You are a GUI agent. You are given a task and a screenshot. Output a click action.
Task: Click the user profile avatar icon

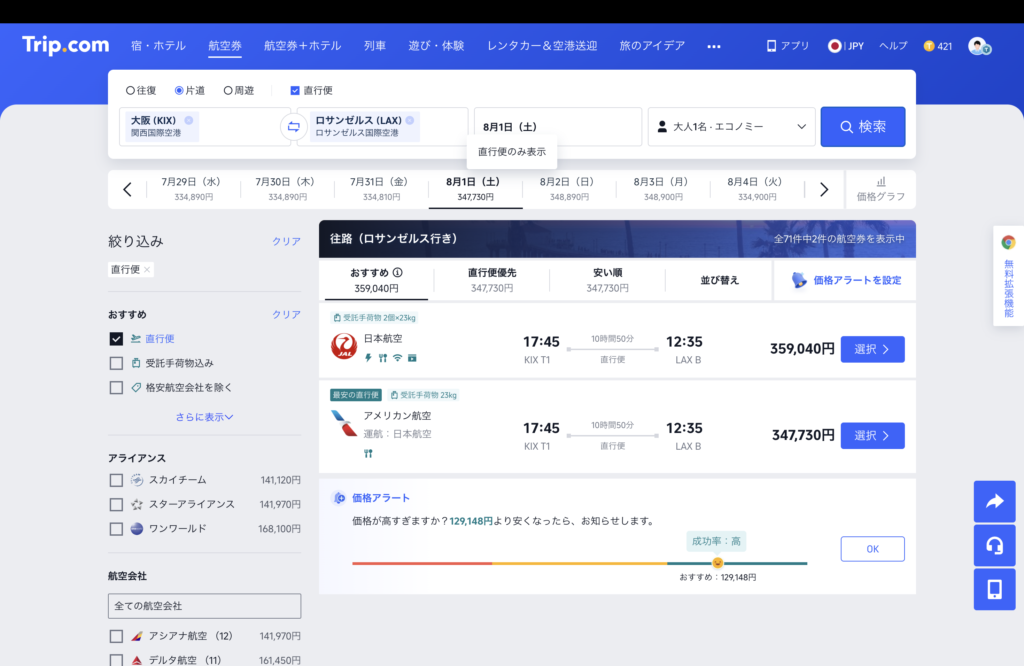pyautogui.click(x=978, y=46)
